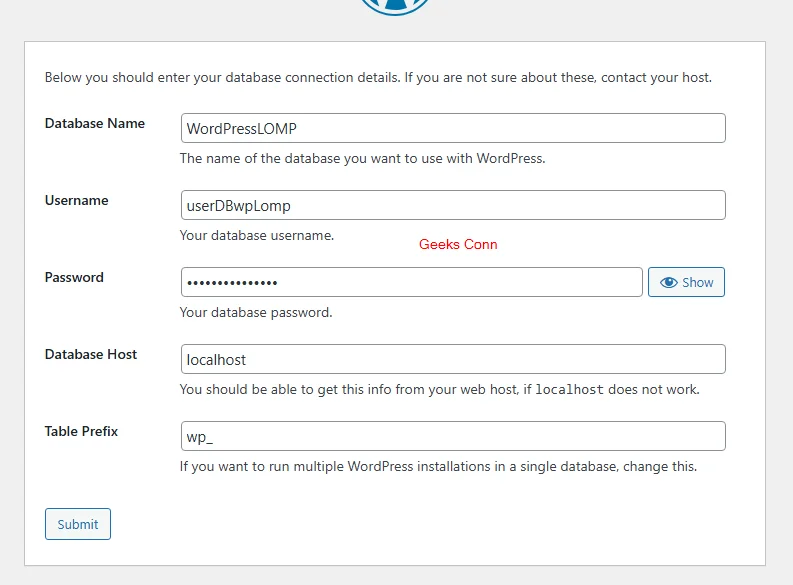Screen dimensions: 793x585
Task: Click the Database Name input field
Action: [453, 128]
